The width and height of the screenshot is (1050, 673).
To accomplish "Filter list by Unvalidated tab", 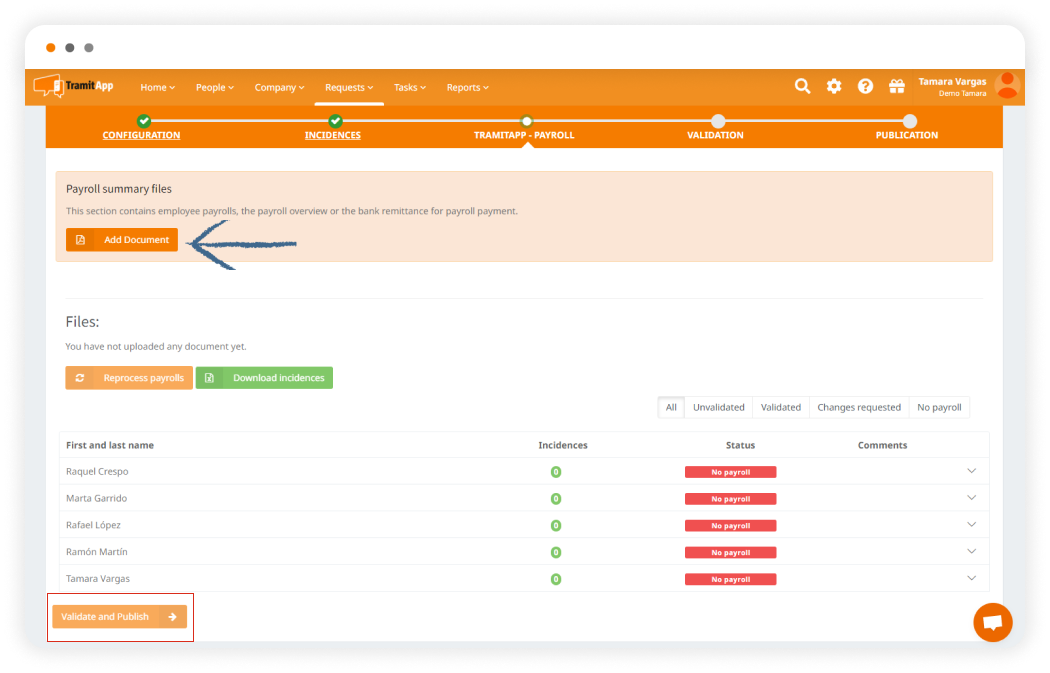I will [x=719, y=407].
